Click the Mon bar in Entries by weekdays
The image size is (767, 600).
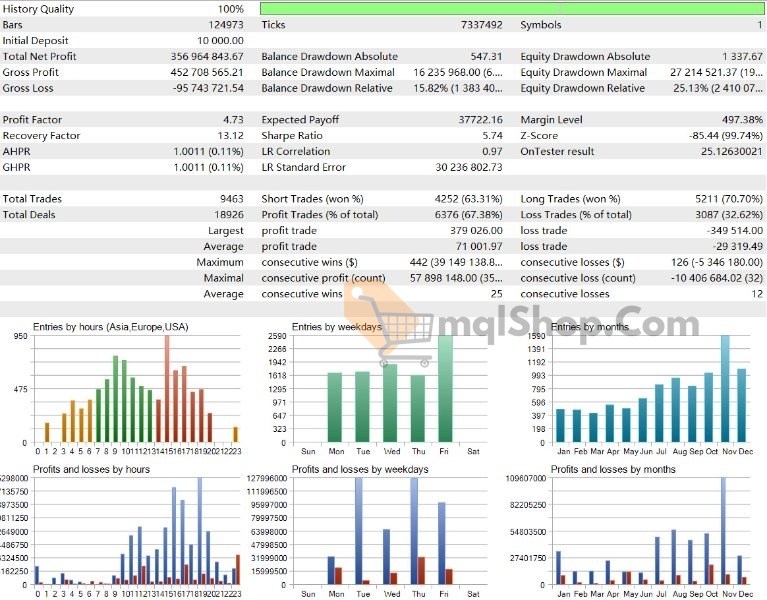pos(335,408)
